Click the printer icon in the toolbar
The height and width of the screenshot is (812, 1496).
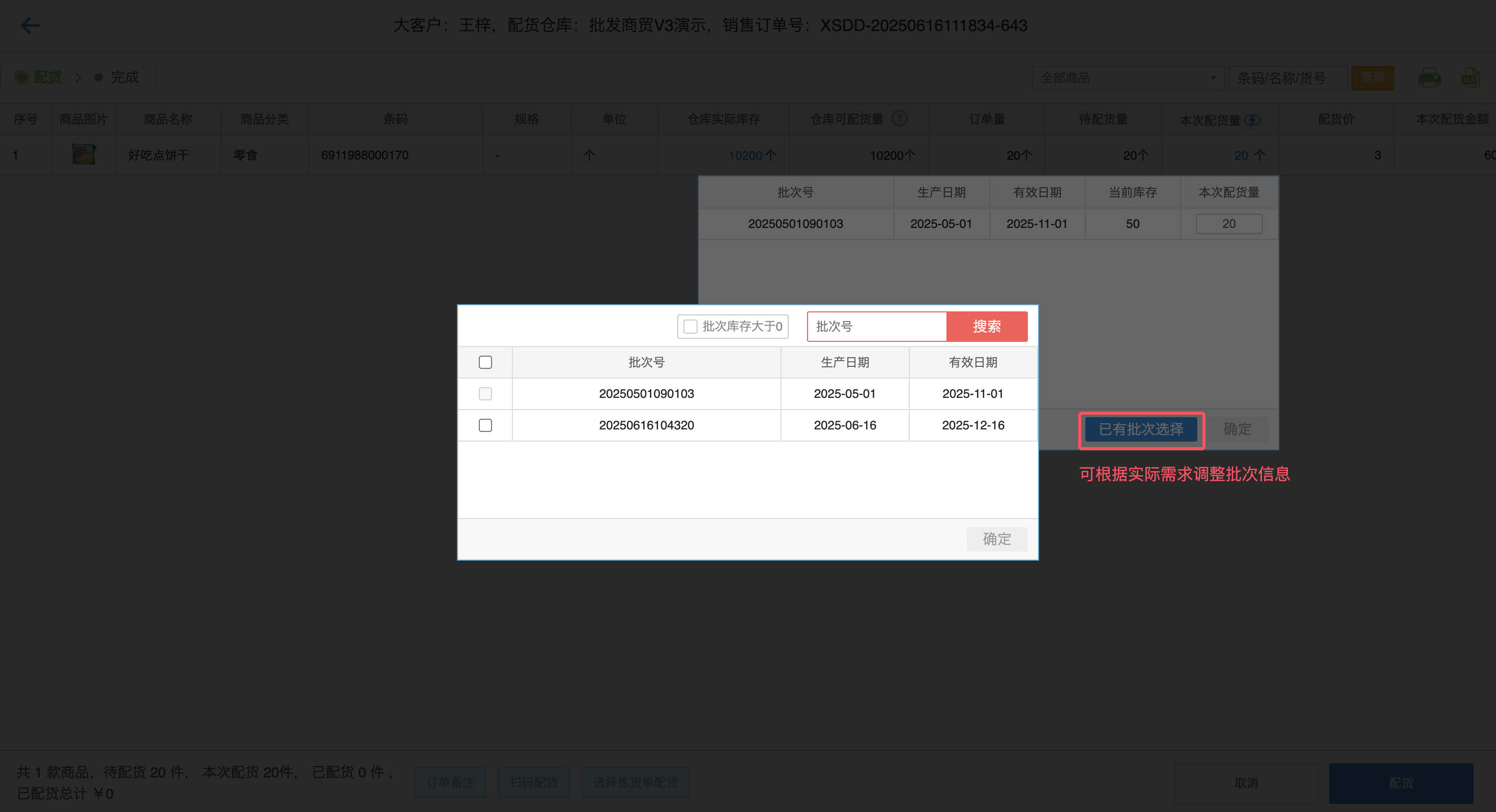click(x=1429, y=78)
